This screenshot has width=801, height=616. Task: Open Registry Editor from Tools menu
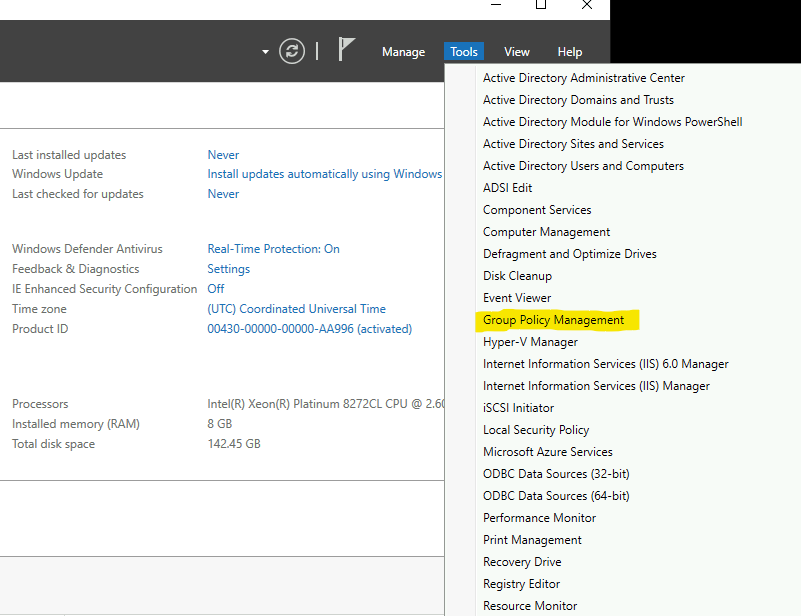click(521, 584)
